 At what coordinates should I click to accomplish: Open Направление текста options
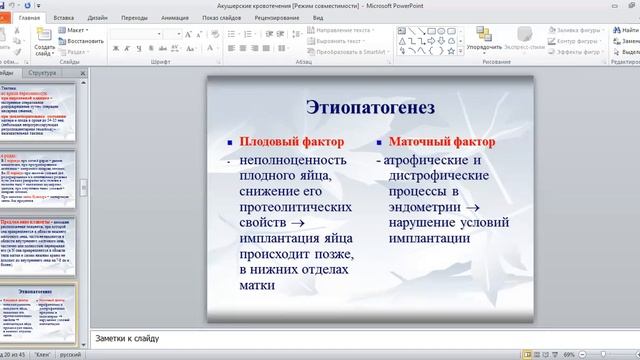point(341,30)
